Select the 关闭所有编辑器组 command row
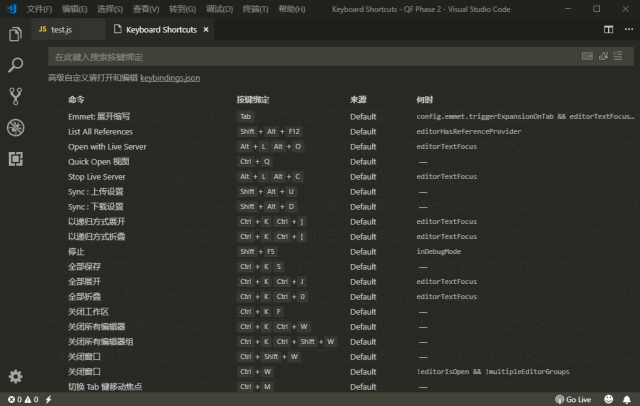Image resolution: width=640 pixels, height=406 pixels. pyautogui.click(x=342, y=342)
